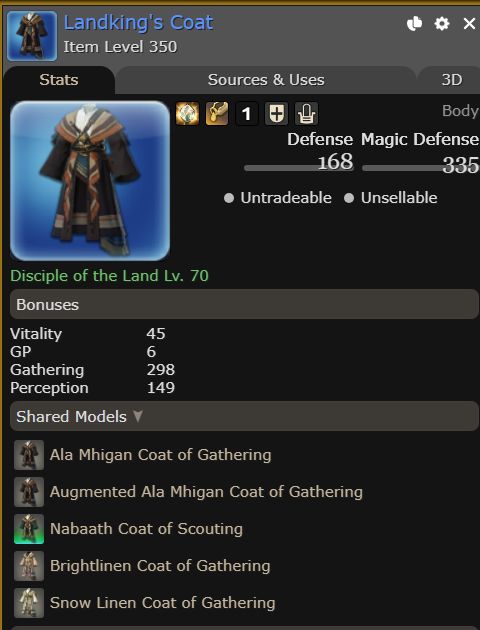Viewport: 480px width, 630px height.
Task: Click the dyeable item icon
Action: 187,113
